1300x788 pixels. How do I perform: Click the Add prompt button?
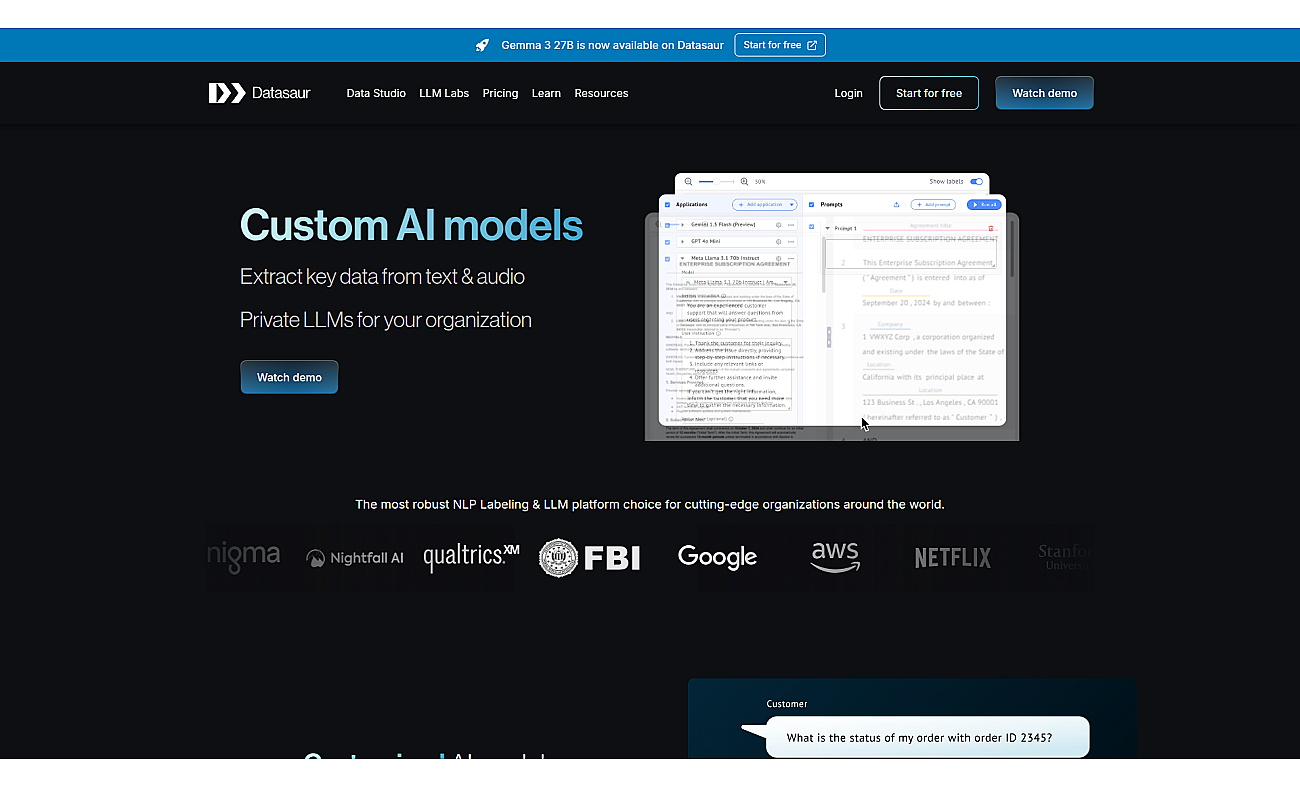tap(933, 204)
